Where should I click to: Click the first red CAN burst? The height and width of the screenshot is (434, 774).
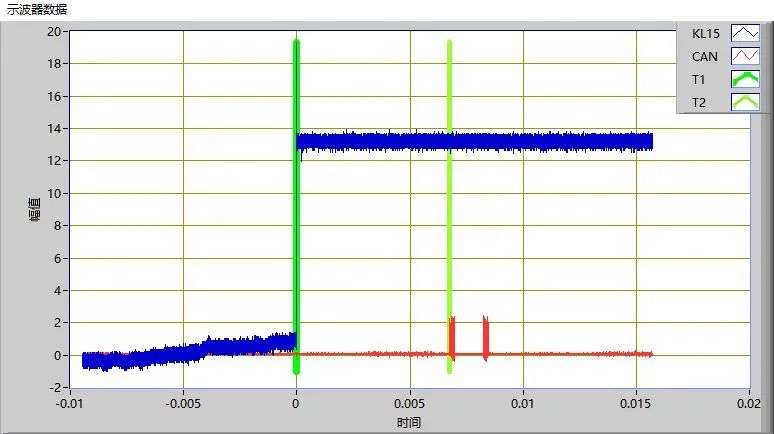pos(452,337)
